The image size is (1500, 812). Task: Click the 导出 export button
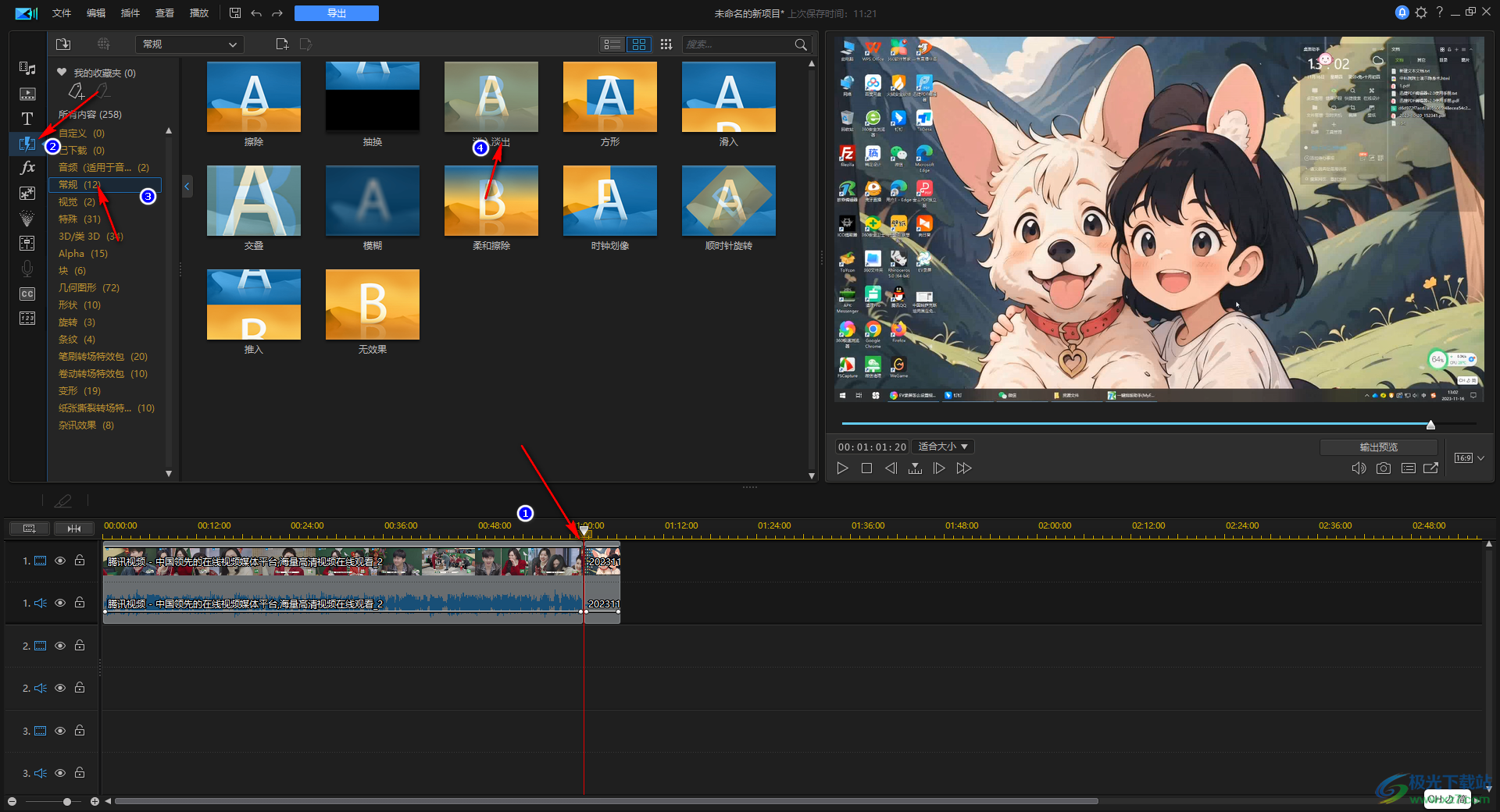[x=337, y=13]
